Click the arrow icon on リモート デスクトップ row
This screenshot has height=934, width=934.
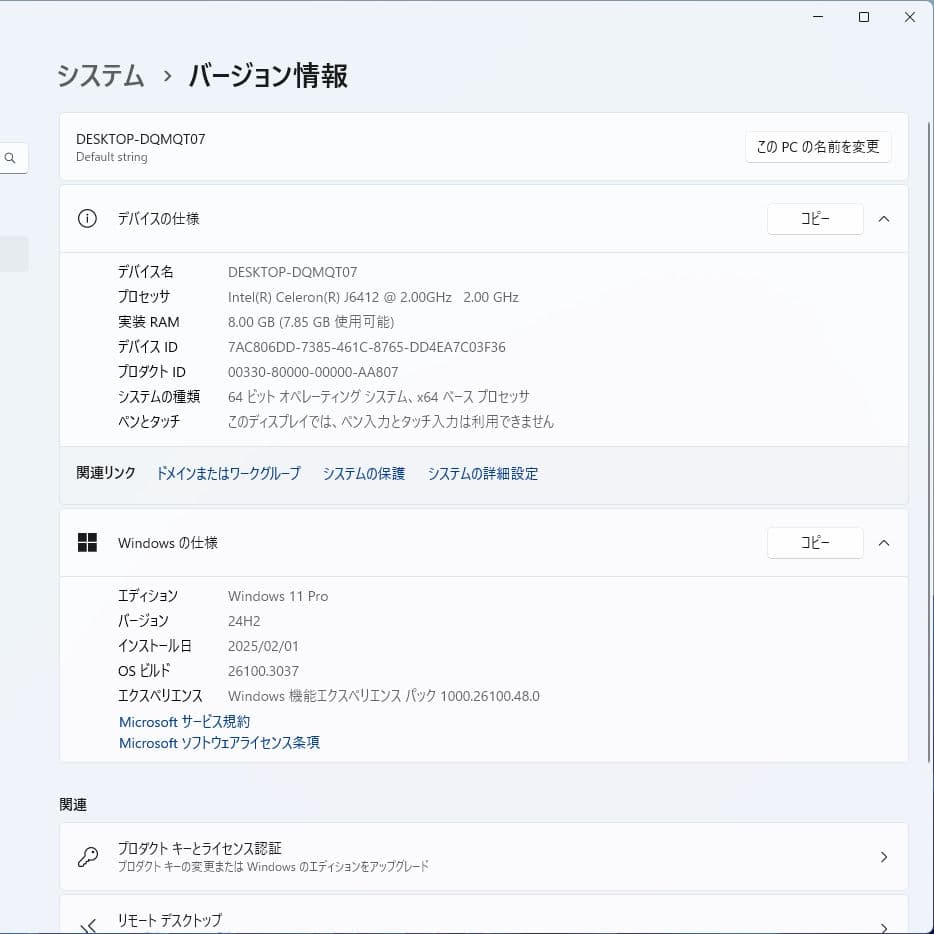(883, 921)
